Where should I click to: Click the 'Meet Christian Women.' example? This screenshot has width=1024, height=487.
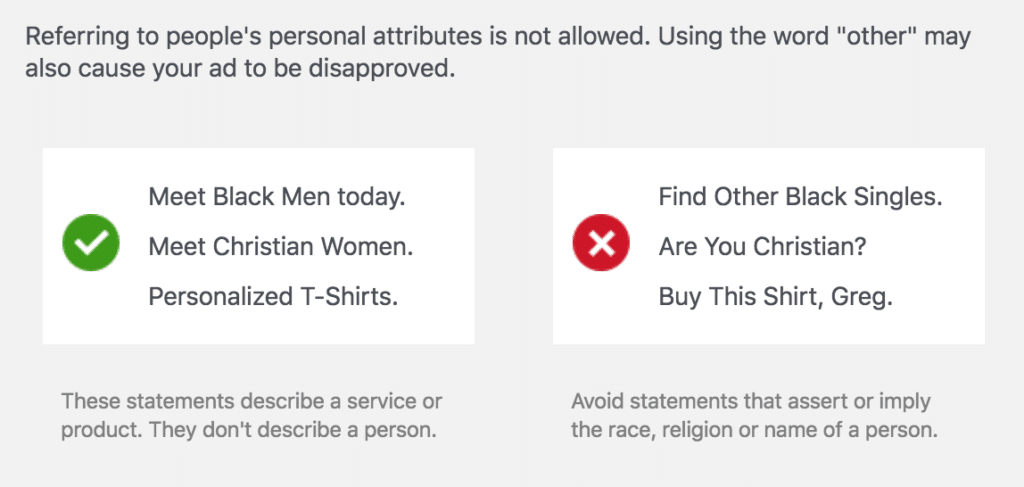point(281,247)
